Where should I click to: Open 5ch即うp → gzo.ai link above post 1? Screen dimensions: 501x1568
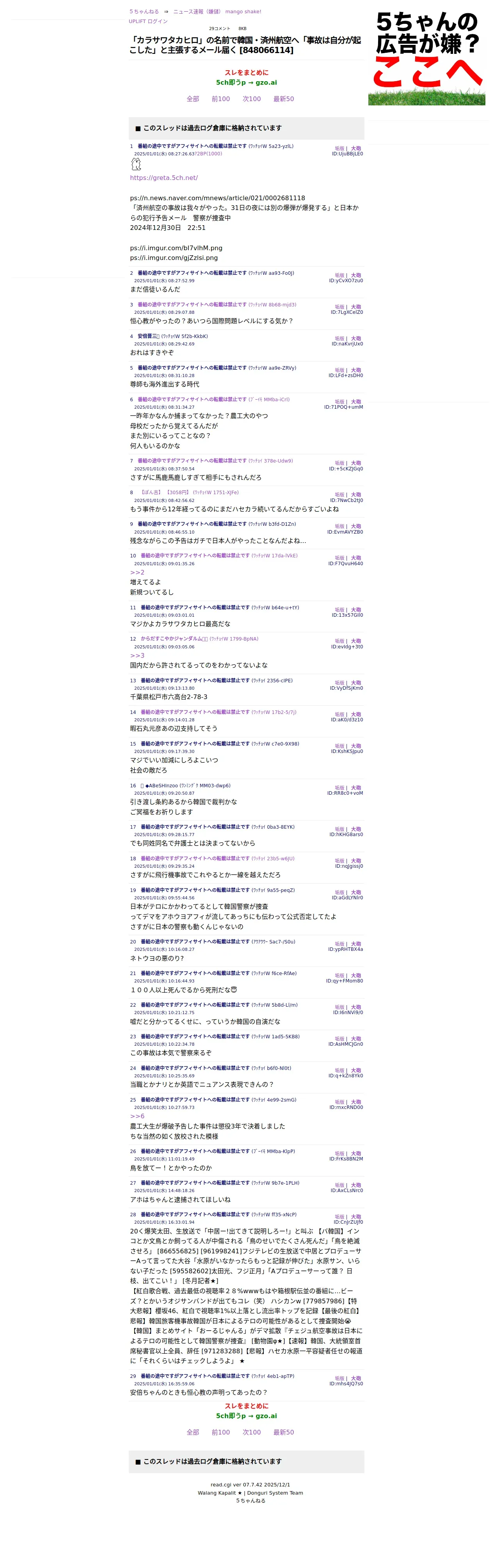pos(247,83)
